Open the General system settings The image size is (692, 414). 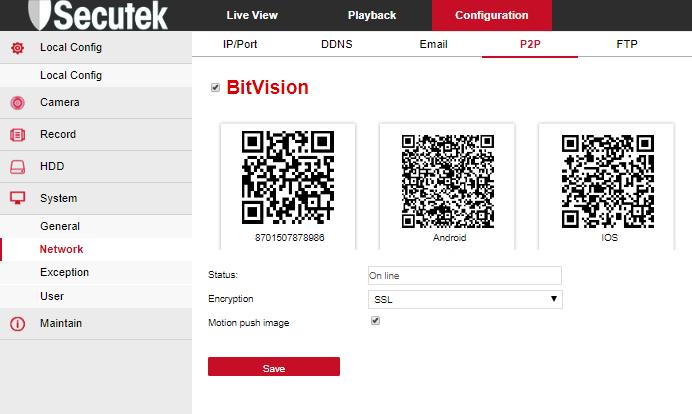tap(96, 226)
